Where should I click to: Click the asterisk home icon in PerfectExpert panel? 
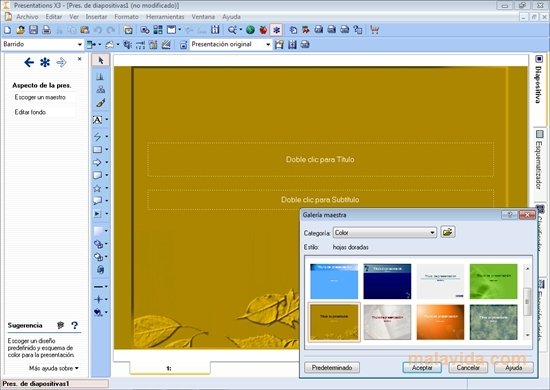(x=45, y=63)
